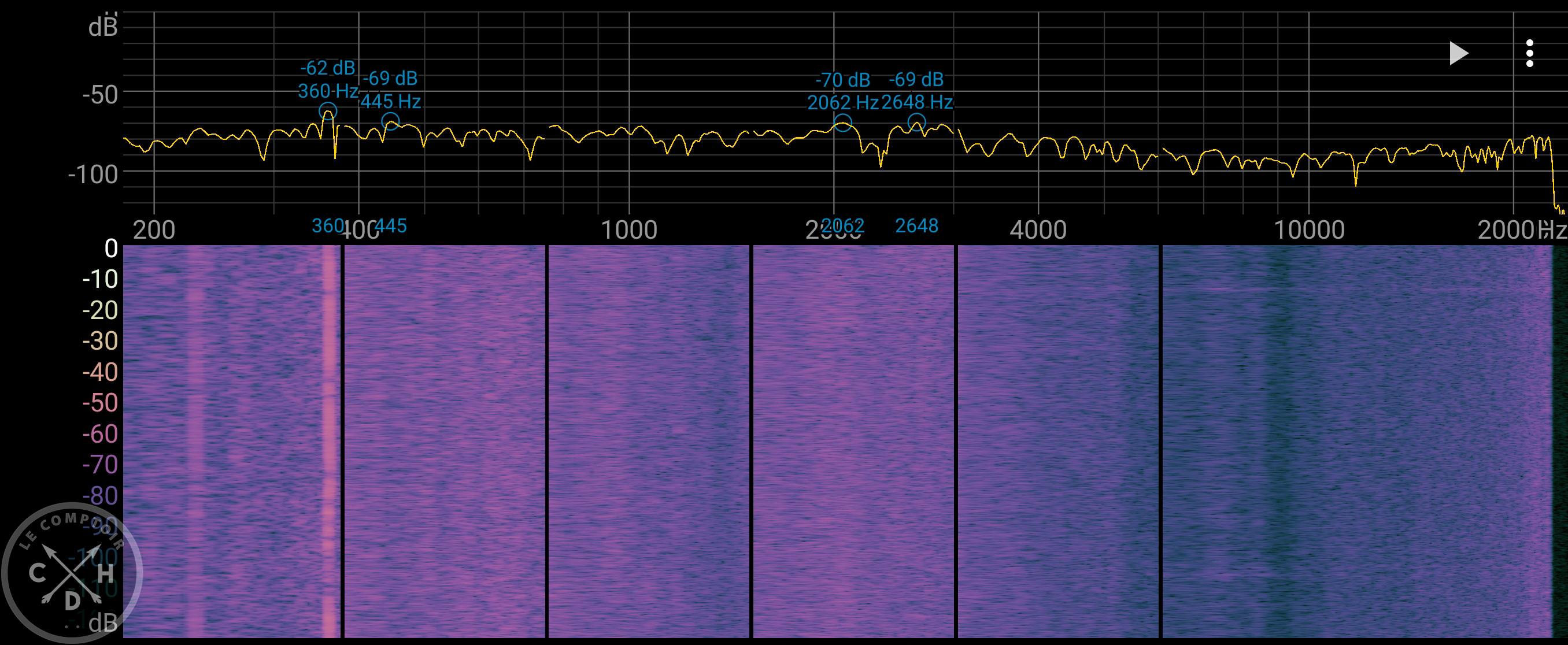Select the 2062 Hz peak marker circle
Viewport: 1568px width, 645px height.
pos(842,123)
